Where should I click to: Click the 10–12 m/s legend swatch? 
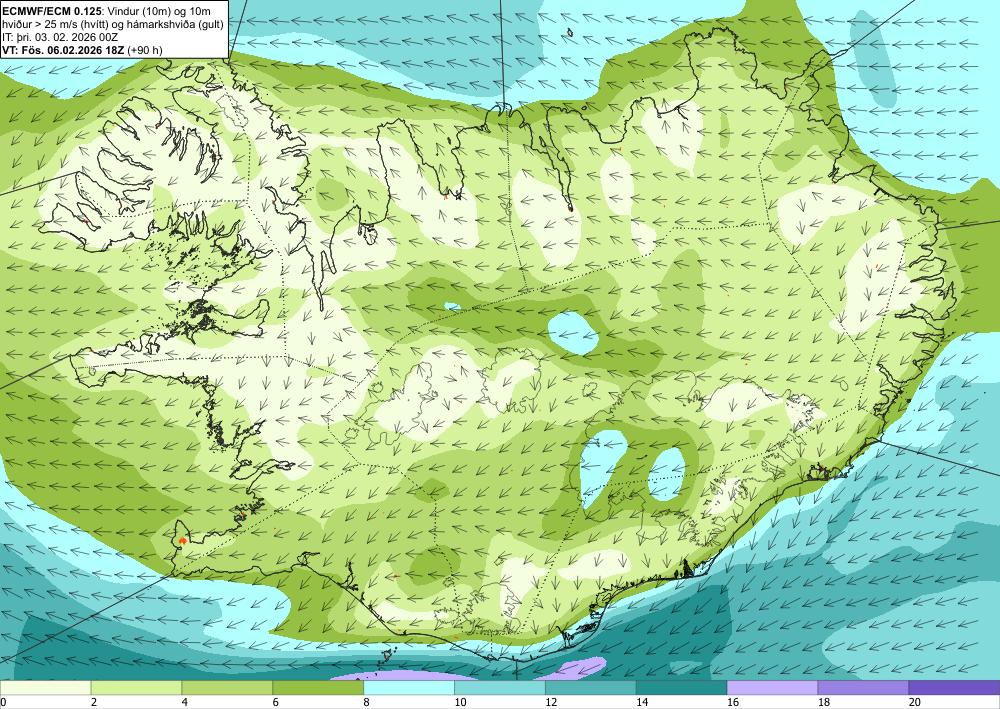point(500,688)
